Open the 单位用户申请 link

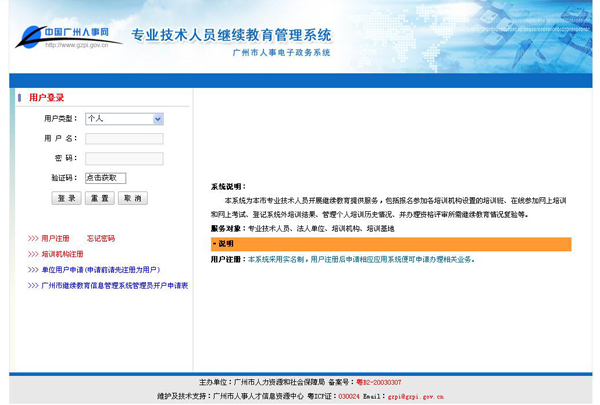[100, 270]
